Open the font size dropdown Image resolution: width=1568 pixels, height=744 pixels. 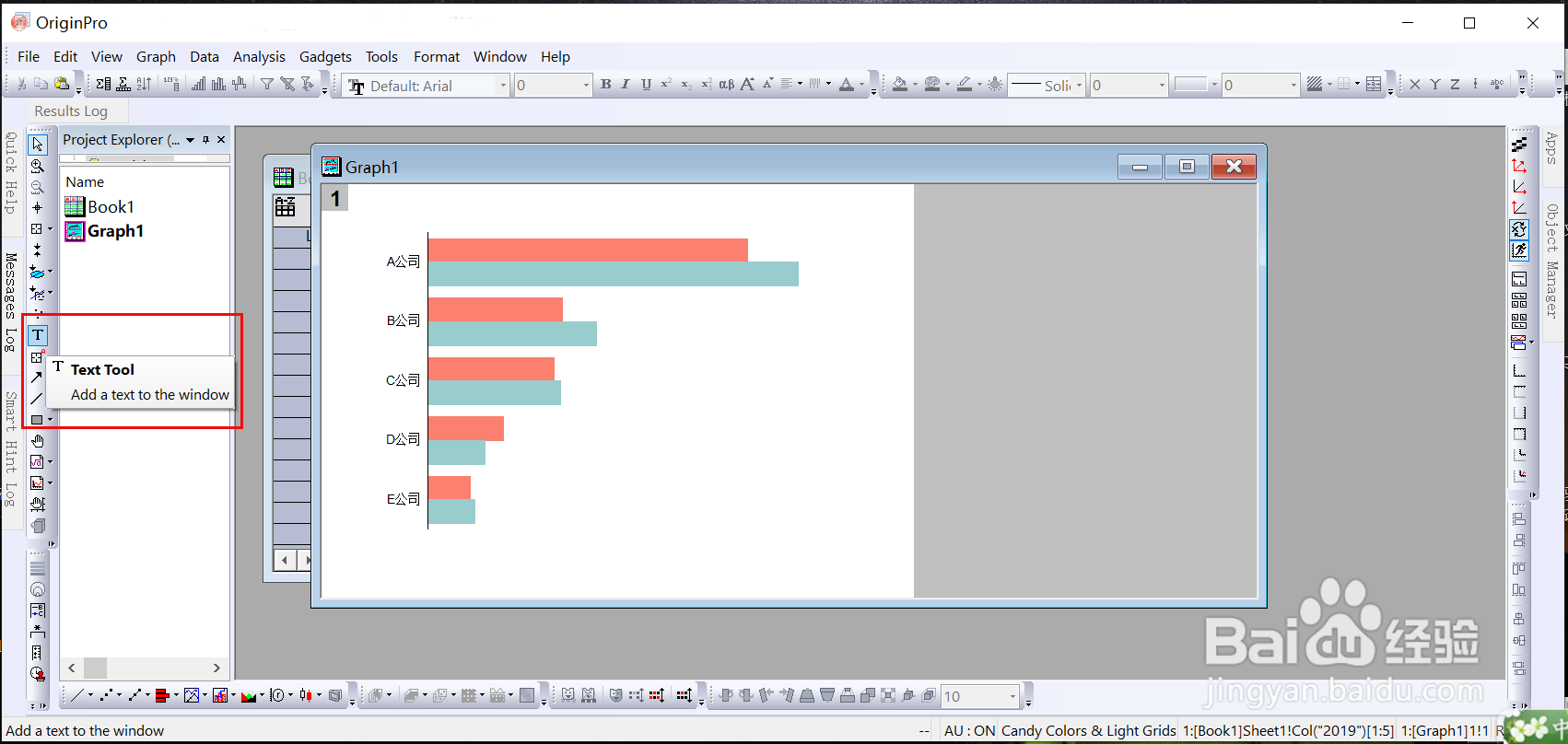585,86
